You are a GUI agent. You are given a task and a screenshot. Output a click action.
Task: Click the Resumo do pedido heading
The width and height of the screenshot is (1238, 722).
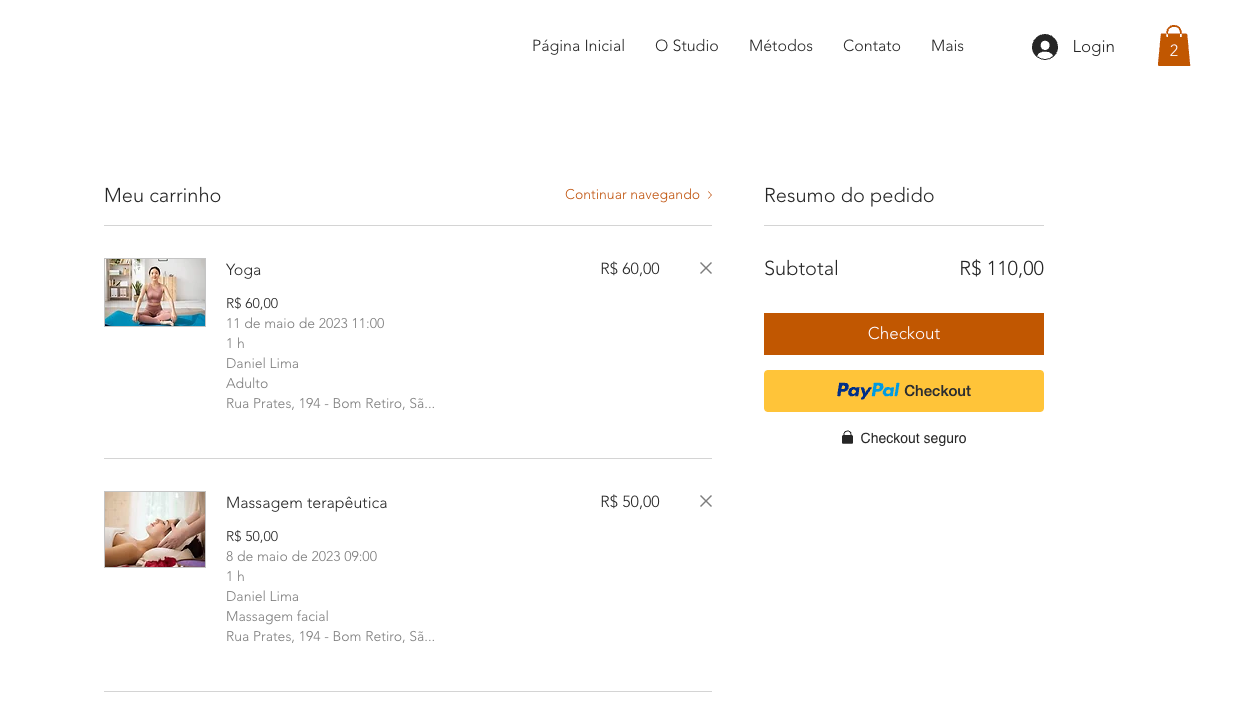(x=849, y=196)
